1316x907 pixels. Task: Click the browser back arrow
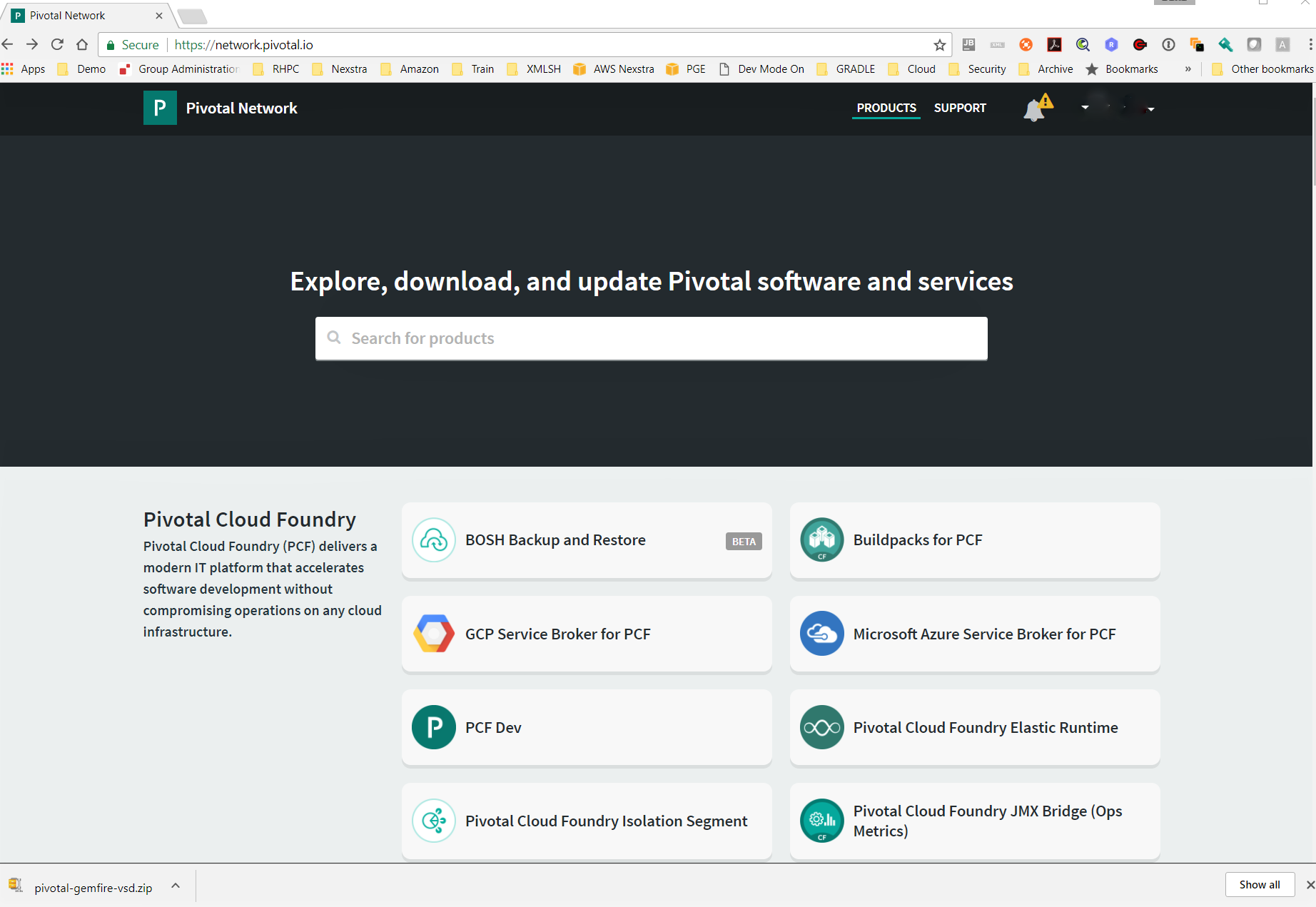(8, 44)
